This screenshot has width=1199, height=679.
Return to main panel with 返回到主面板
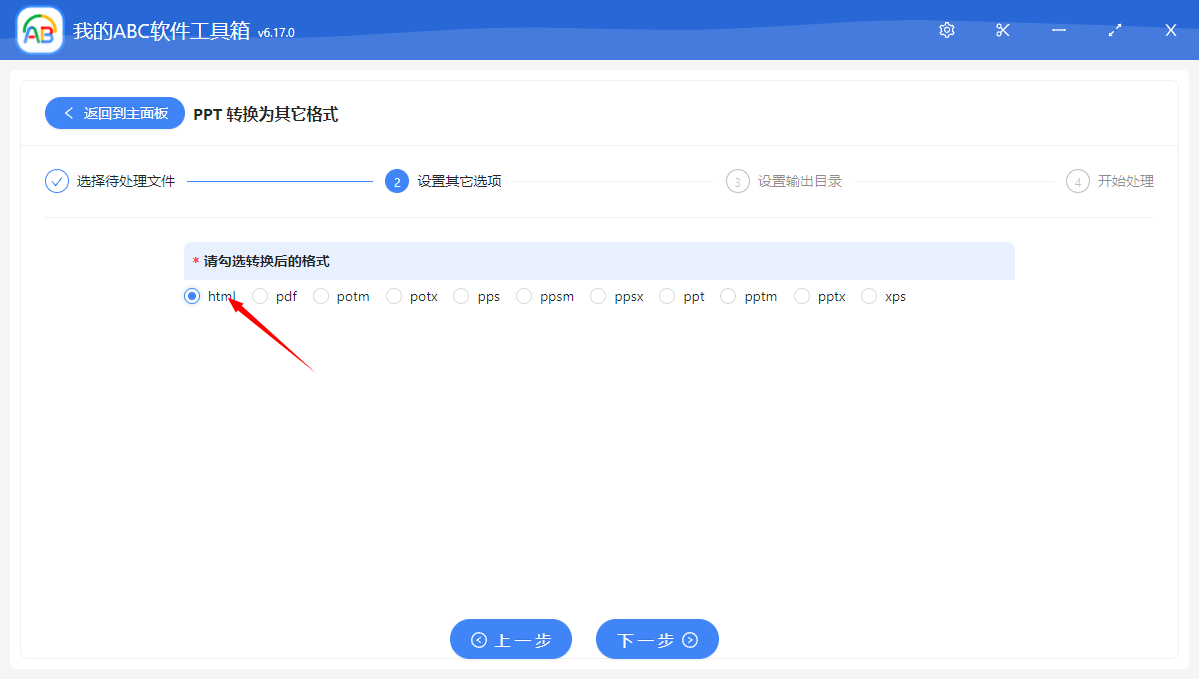pyautogui.click(x=115, y=113)
